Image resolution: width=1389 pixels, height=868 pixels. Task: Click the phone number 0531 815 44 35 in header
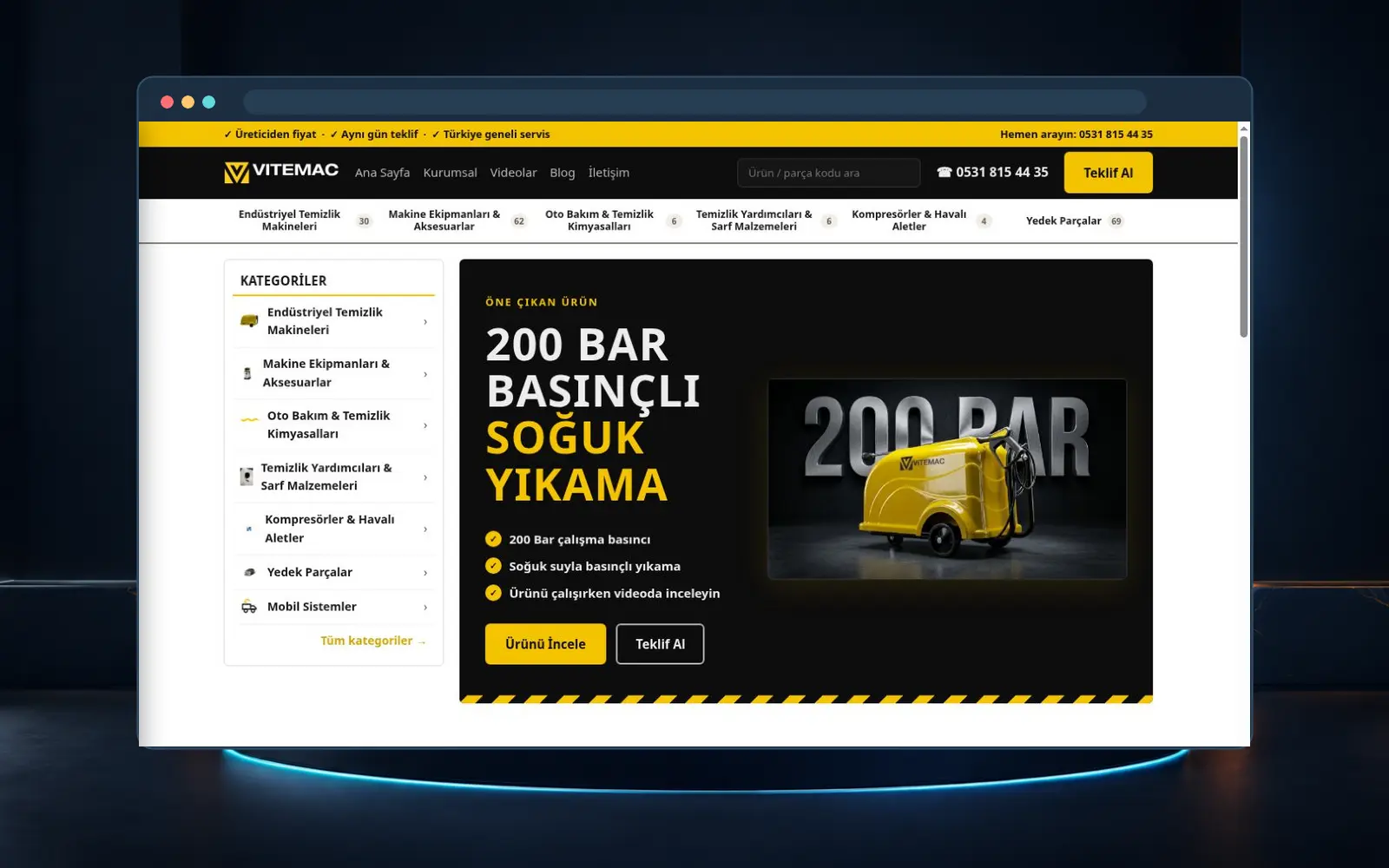point(992,172)
